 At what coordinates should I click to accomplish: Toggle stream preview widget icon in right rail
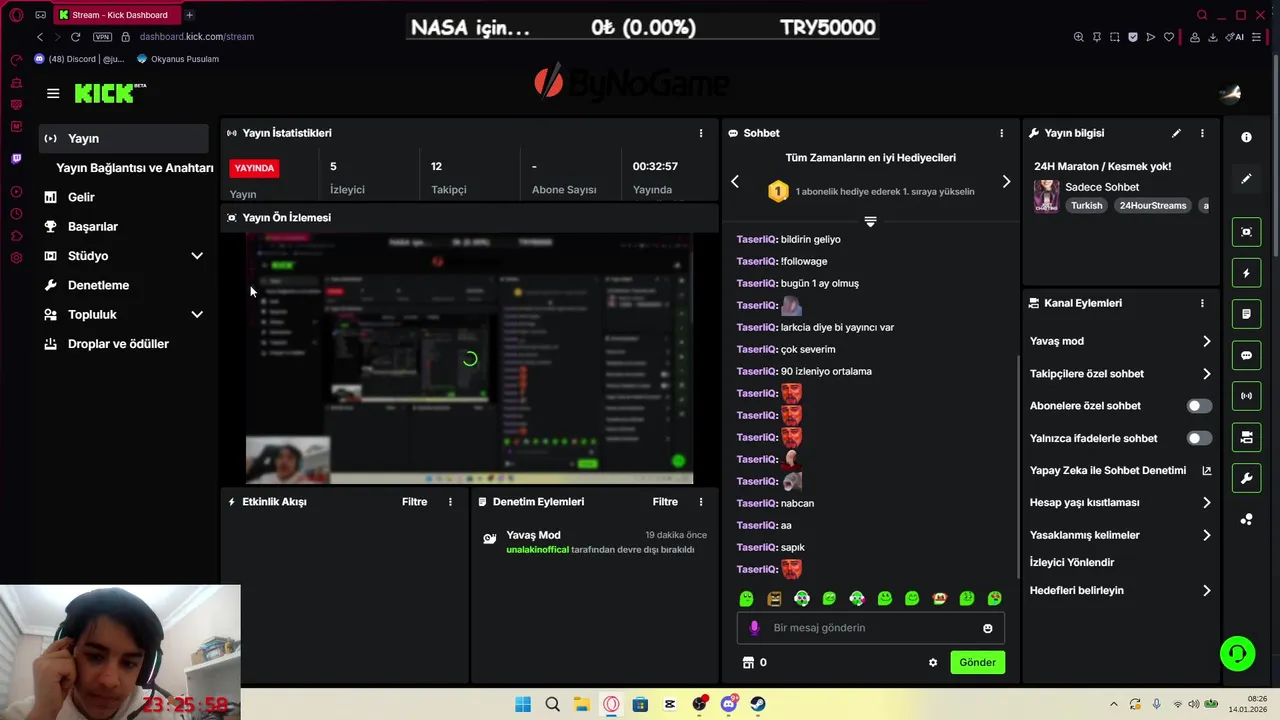point(1246,232)
